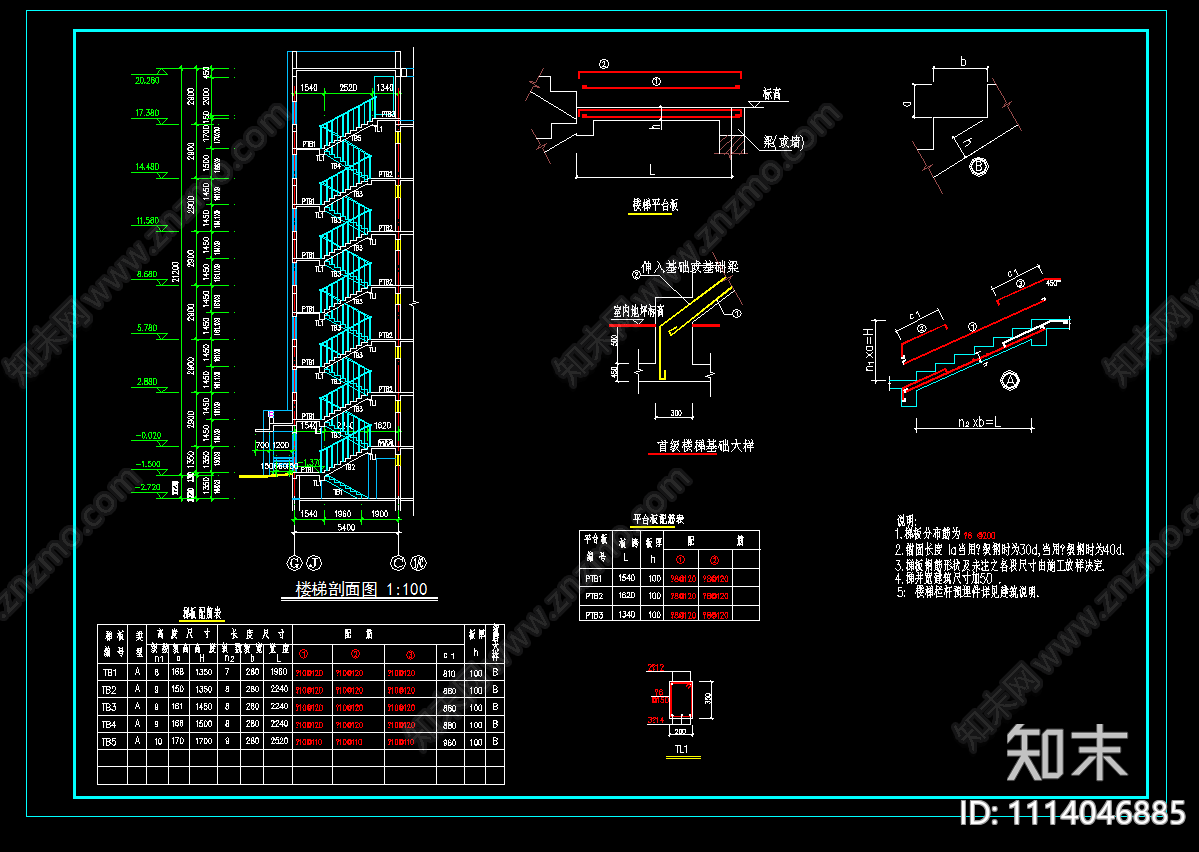The image size is (1199, 852).
Task: Select the TB4 row label in the slab table
Action: pyautogui.click(x=109, y=724)
